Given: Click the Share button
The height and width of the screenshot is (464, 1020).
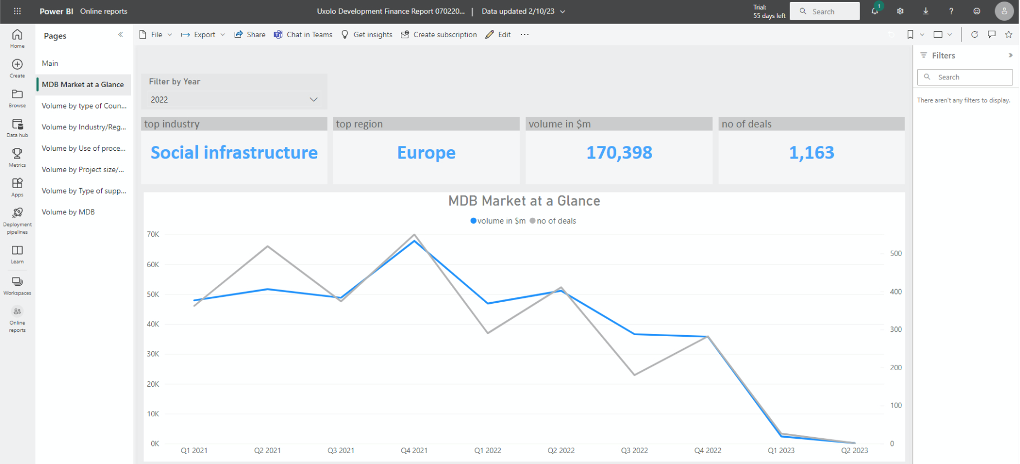Looking at the screenshot, I should (250, 34).
